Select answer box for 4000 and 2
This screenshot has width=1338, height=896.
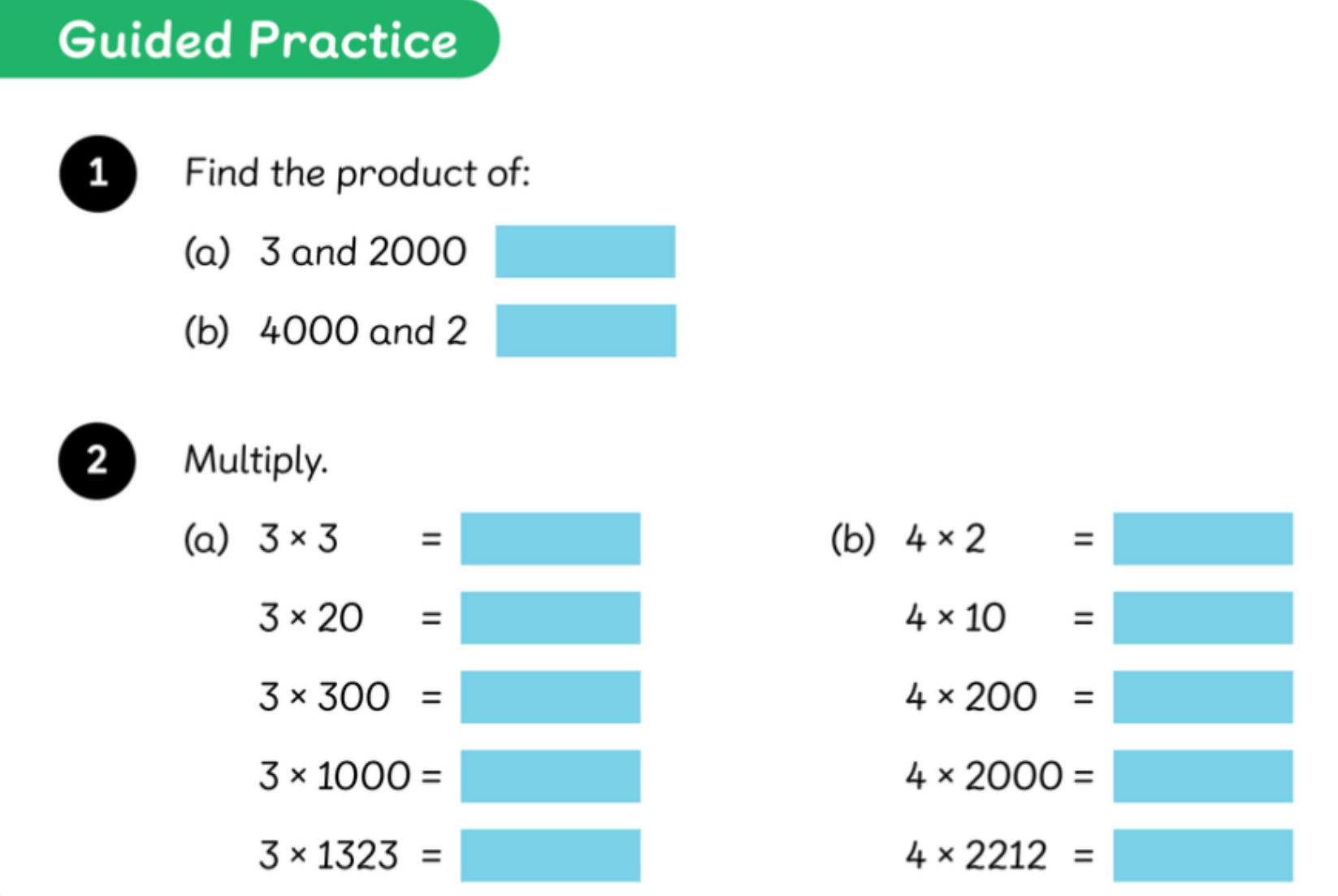point(586,330)
